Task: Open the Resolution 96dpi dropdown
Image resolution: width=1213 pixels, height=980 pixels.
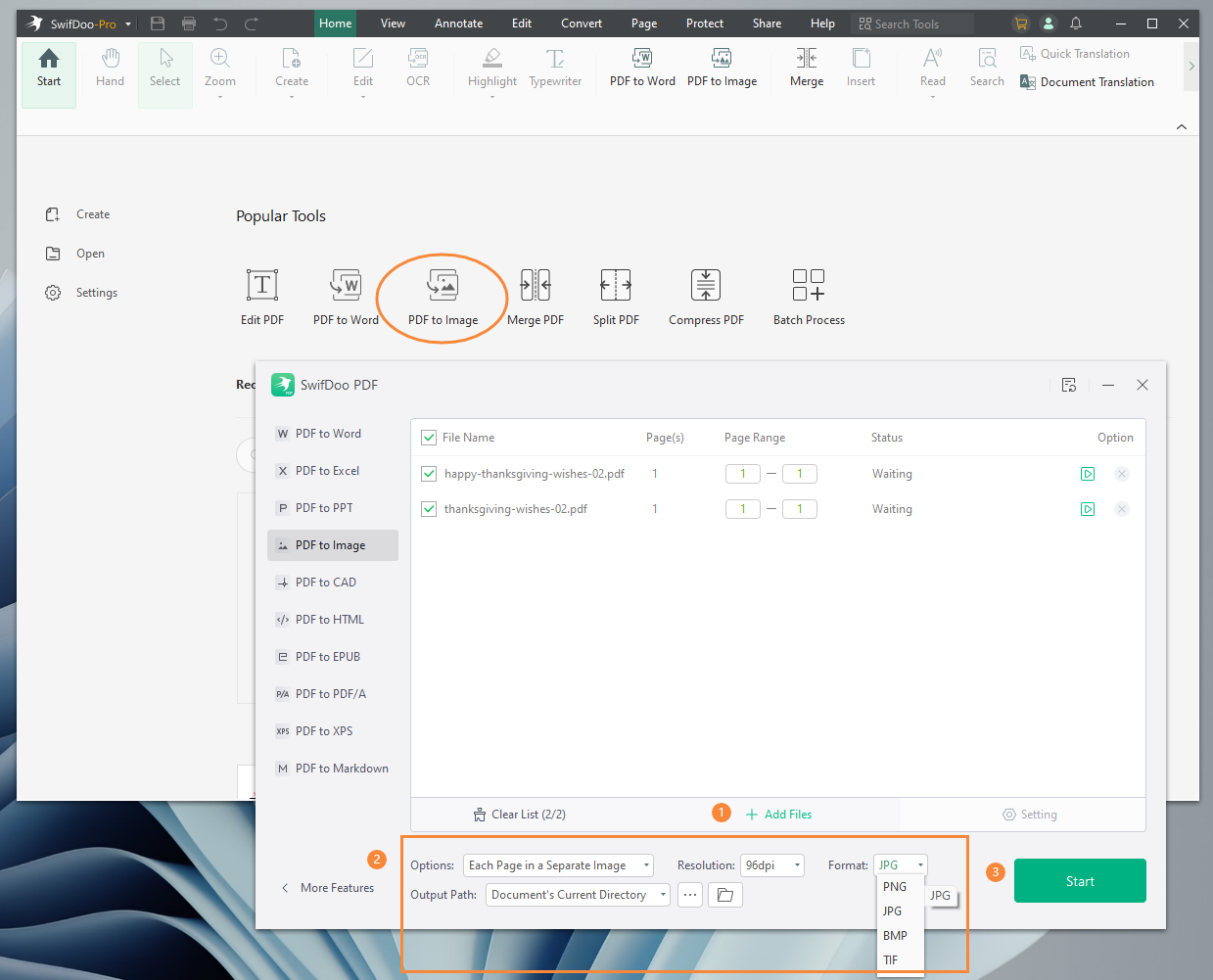Action: pos(772,865)
